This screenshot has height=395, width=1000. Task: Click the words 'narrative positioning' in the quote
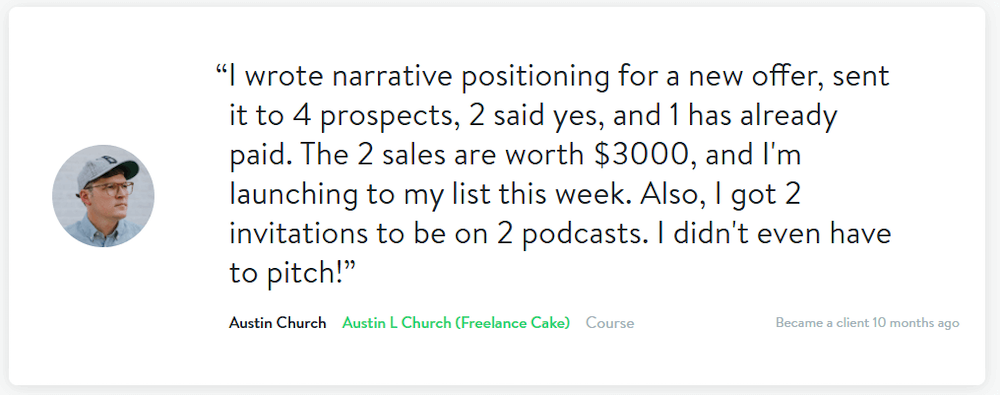pos(471,77)
